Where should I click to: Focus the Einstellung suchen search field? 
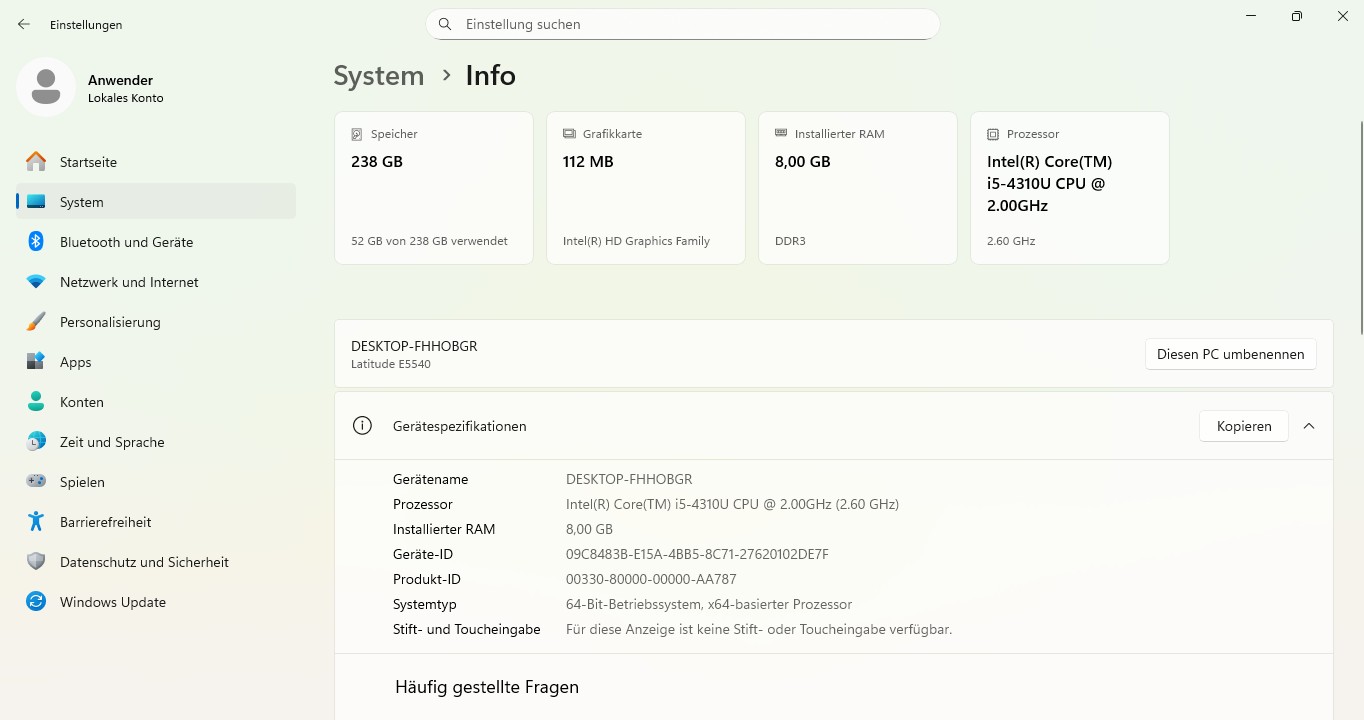[x=690, y=24]
